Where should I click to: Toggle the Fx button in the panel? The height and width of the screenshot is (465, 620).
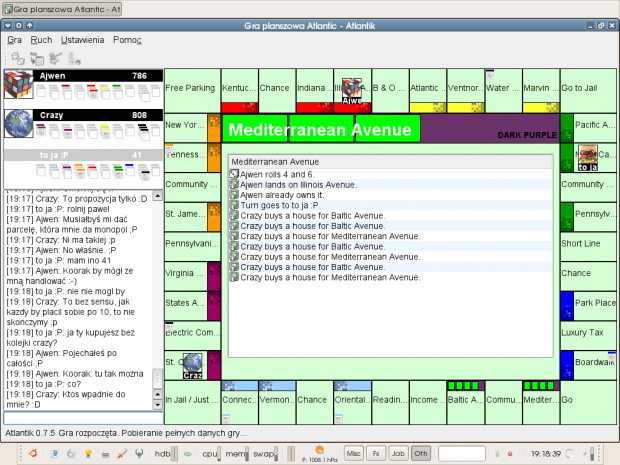point(376,453)
